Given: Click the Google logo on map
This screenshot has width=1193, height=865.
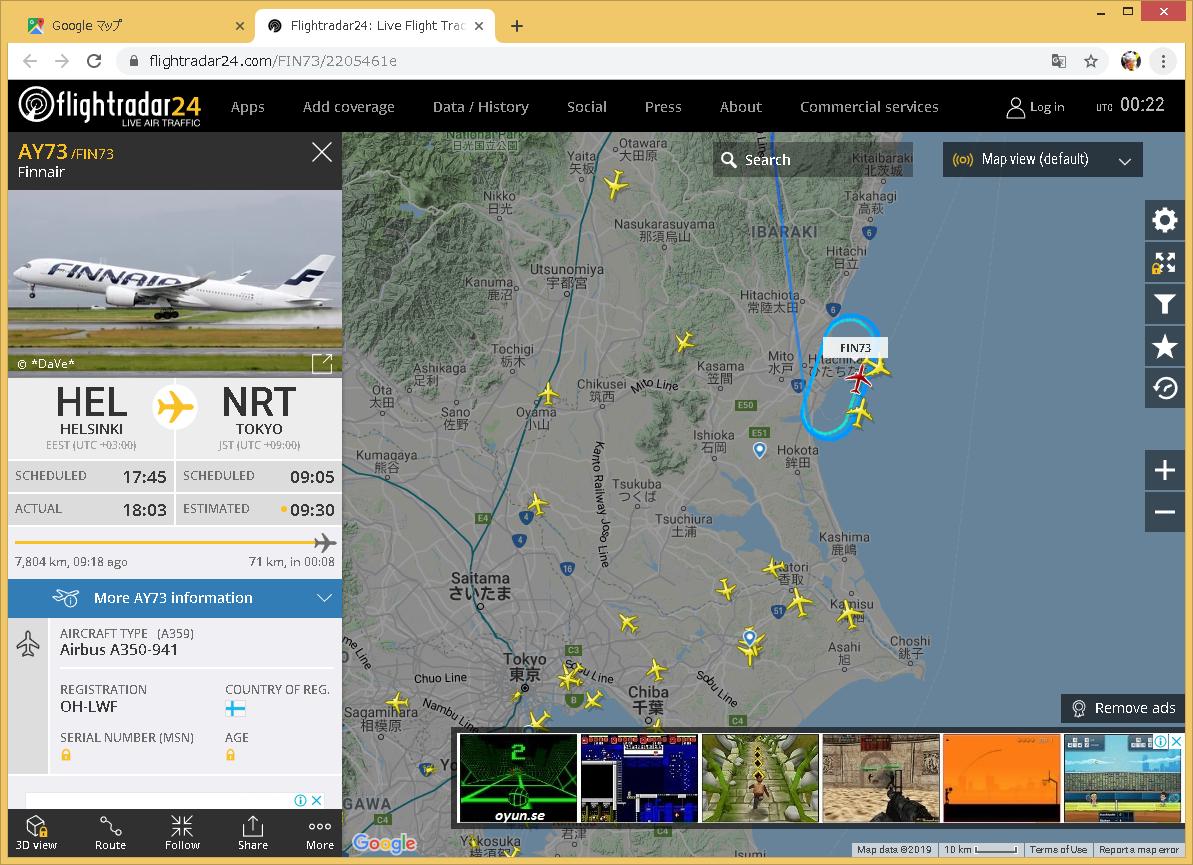Looking at the screenshot, I should tap(384, 843).
